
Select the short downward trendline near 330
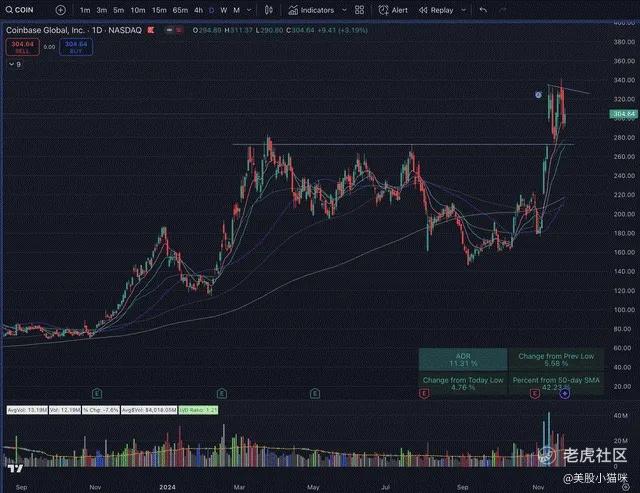pos(569,89)
